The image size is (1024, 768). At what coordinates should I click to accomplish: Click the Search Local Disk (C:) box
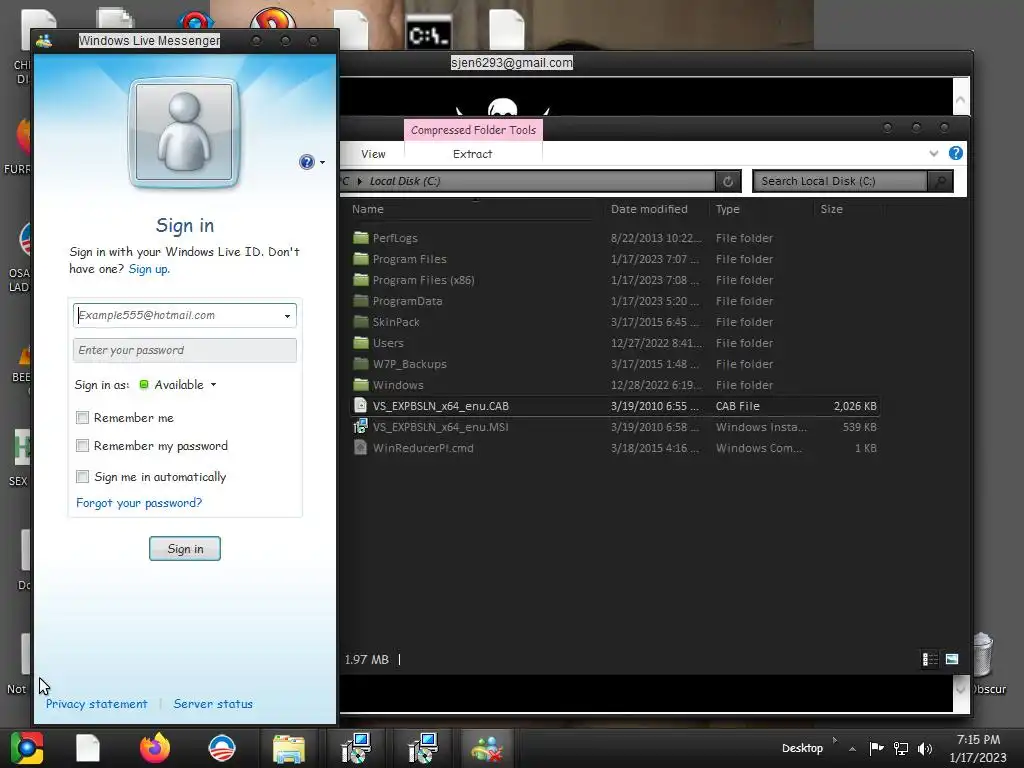click(840, 181)
